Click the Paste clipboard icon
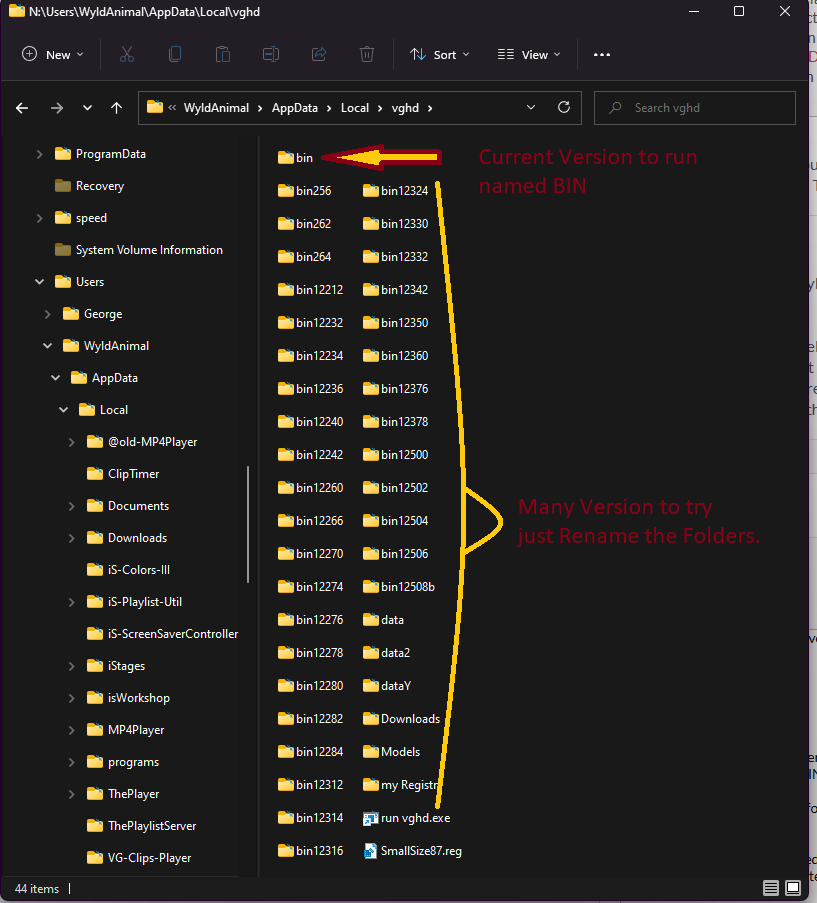The height and width of the screenshot is (903, 817). coord(223,55)
